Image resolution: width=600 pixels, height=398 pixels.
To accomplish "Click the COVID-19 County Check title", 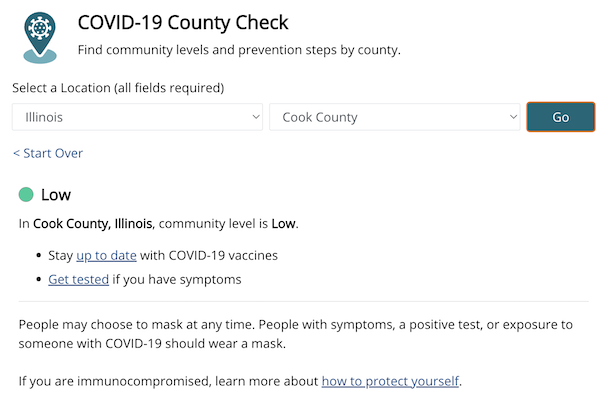I will (183, 22).
